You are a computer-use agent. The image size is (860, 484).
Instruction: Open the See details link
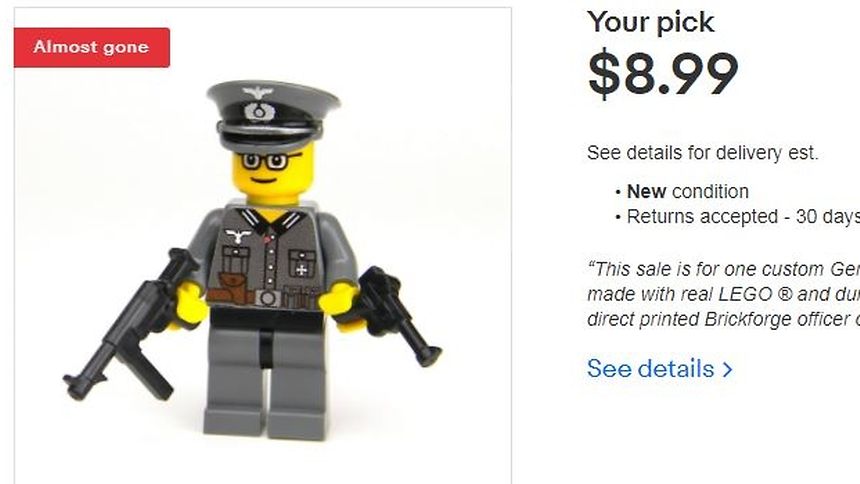(659, 369)
